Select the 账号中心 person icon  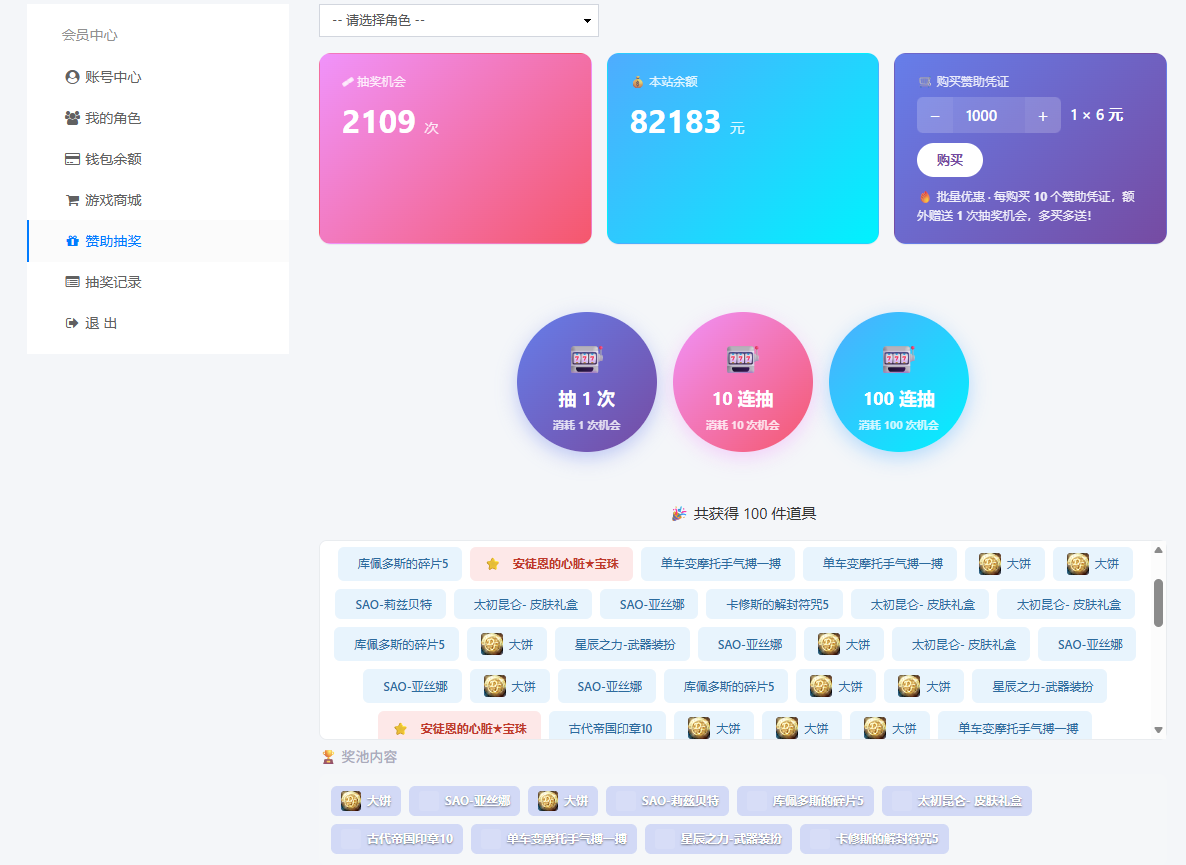(72, 77)
